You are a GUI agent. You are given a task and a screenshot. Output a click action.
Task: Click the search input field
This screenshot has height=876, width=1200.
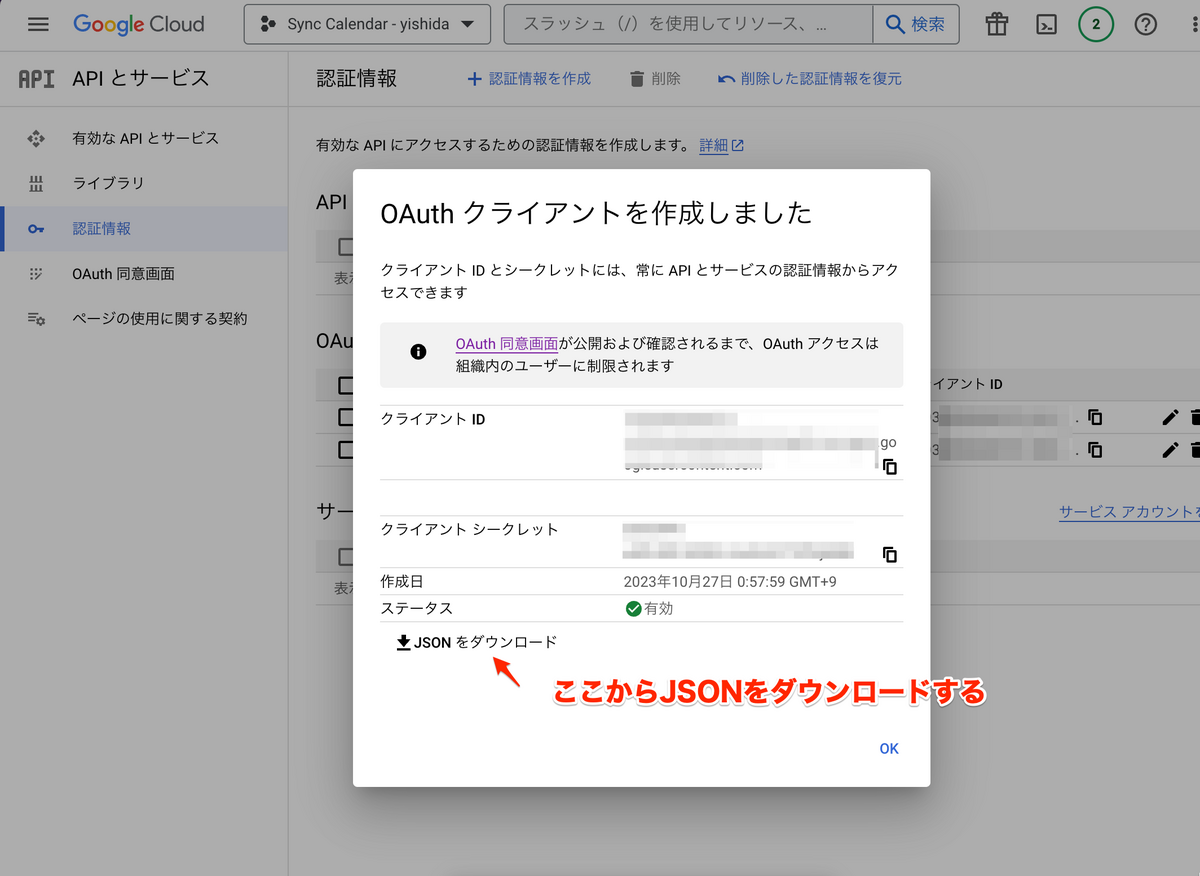pyautogui.click(x=688, y=24)
